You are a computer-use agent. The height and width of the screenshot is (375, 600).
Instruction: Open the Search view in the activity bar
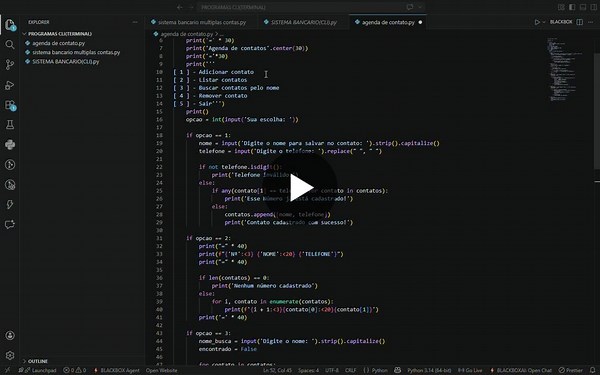(x=10, y=44)
